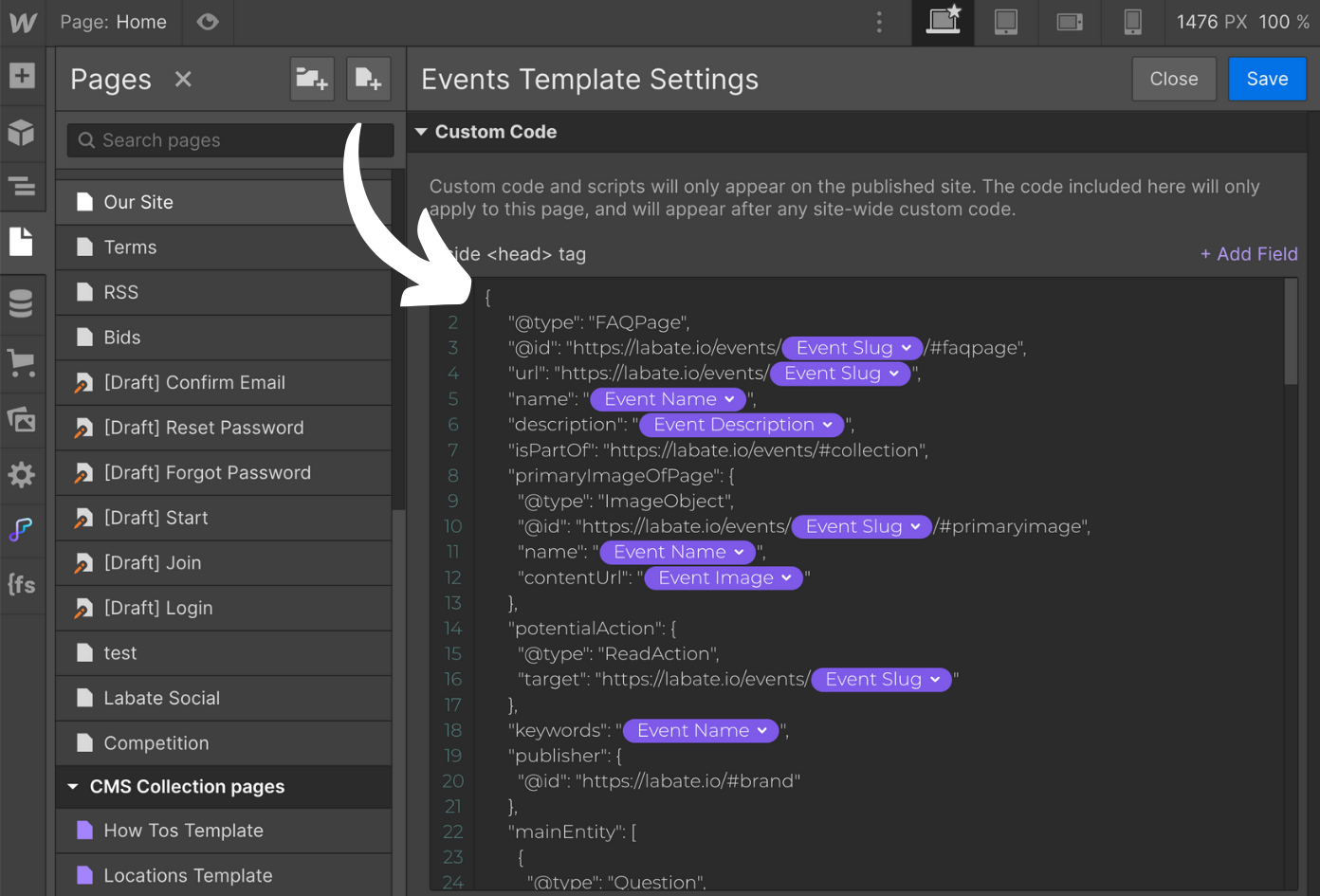Open the How Tos Template page
The width and height of the screenshot is (1320, 896).
point(184,831)
